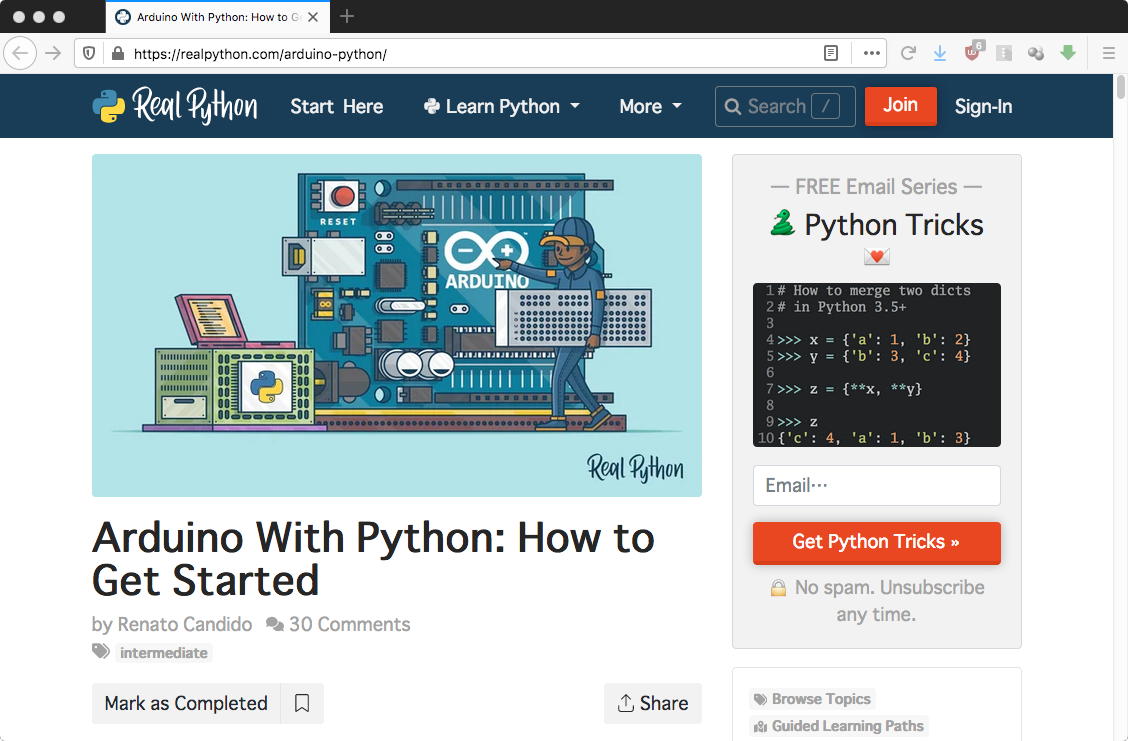Click the article title heading text
Image resolution: width=1128 pixels, height=741 pixels.
tap(373, 559)
